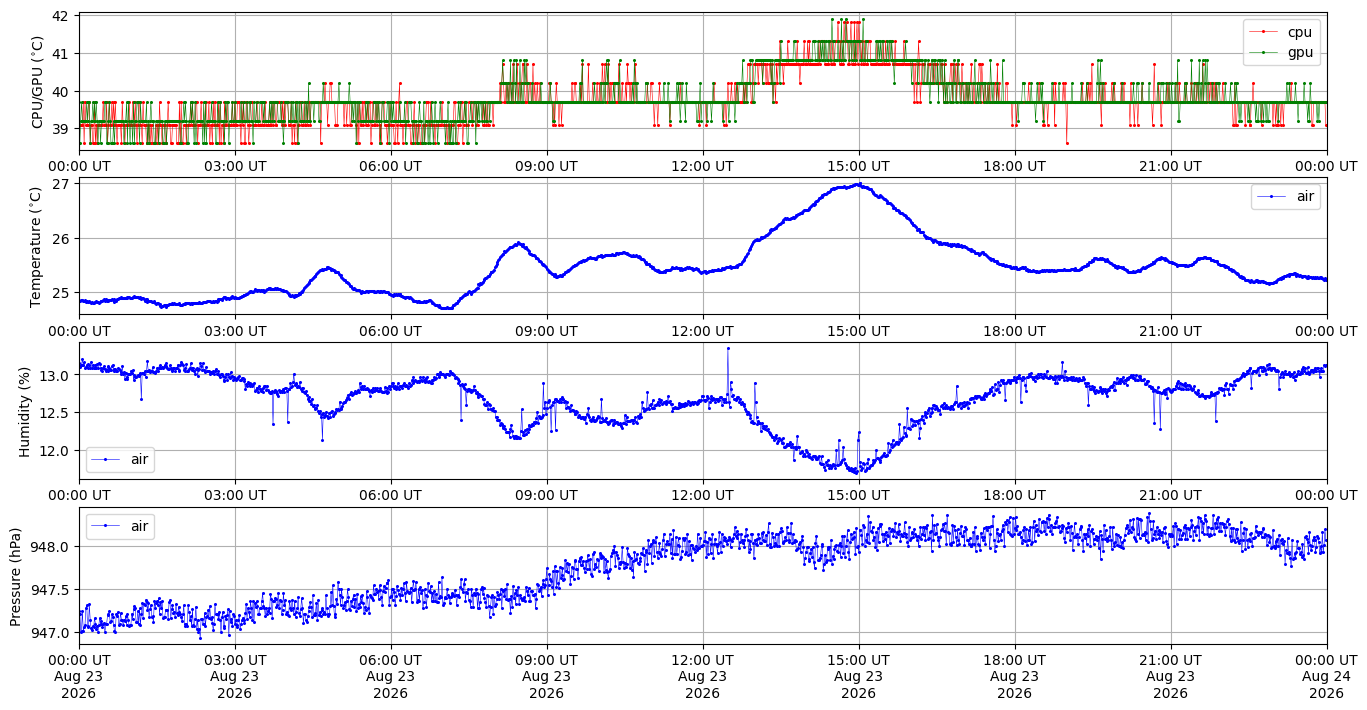
Task: Click the humidity spike near 12:30 UT
Action: [728, 348]
